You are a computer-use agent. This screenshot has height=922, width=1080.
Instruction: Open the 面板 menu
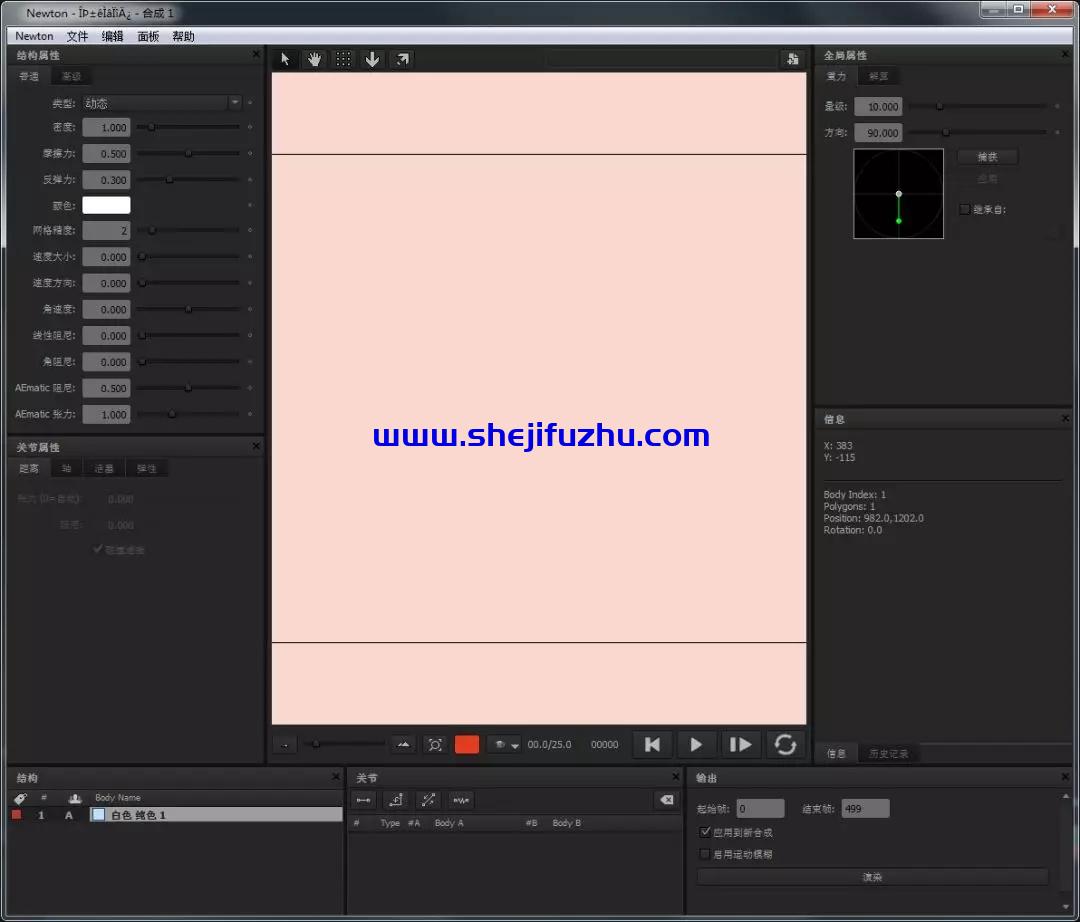click(148, 36)
